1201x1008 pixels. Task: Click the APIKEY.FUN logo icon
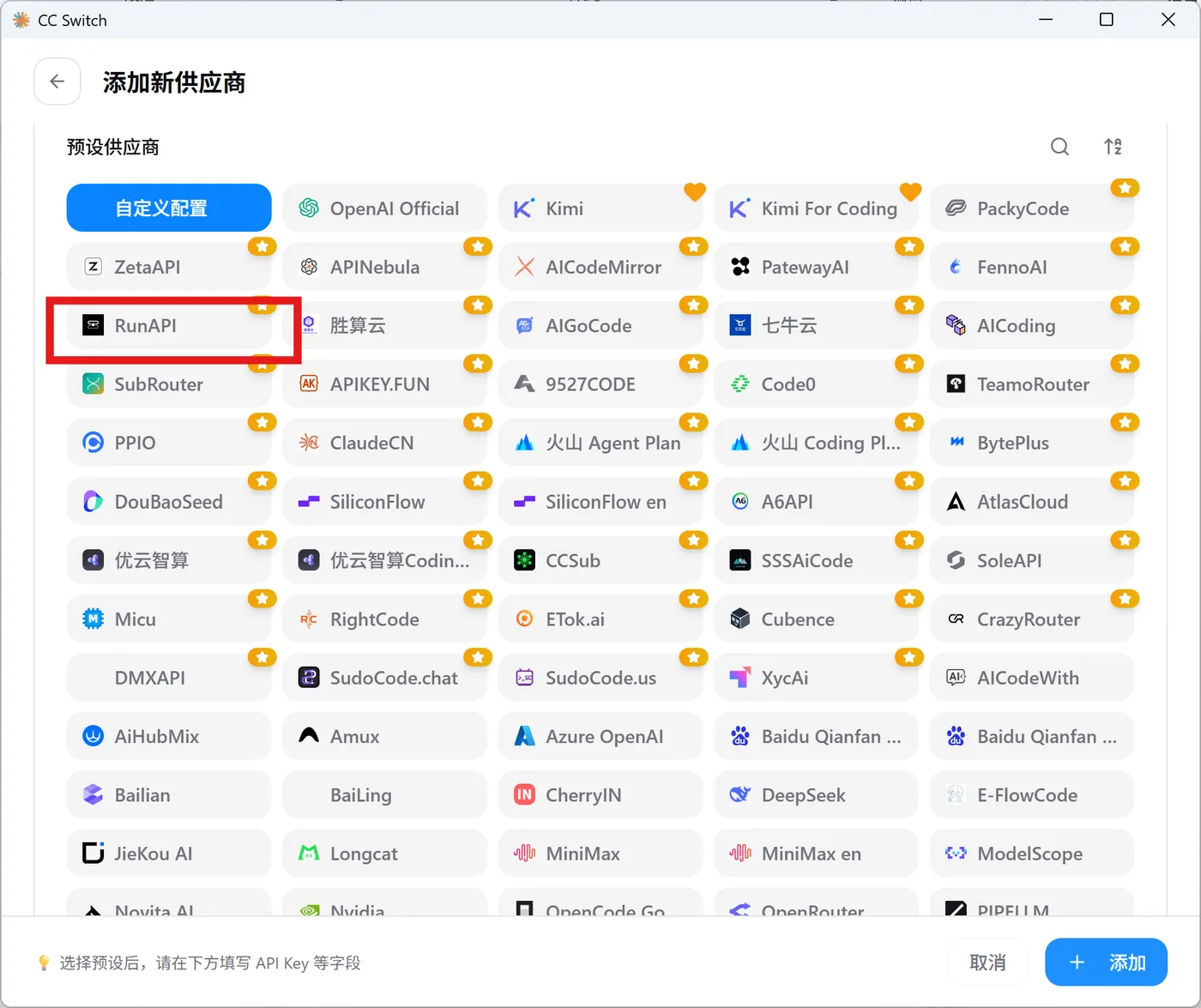coord(309,383)
